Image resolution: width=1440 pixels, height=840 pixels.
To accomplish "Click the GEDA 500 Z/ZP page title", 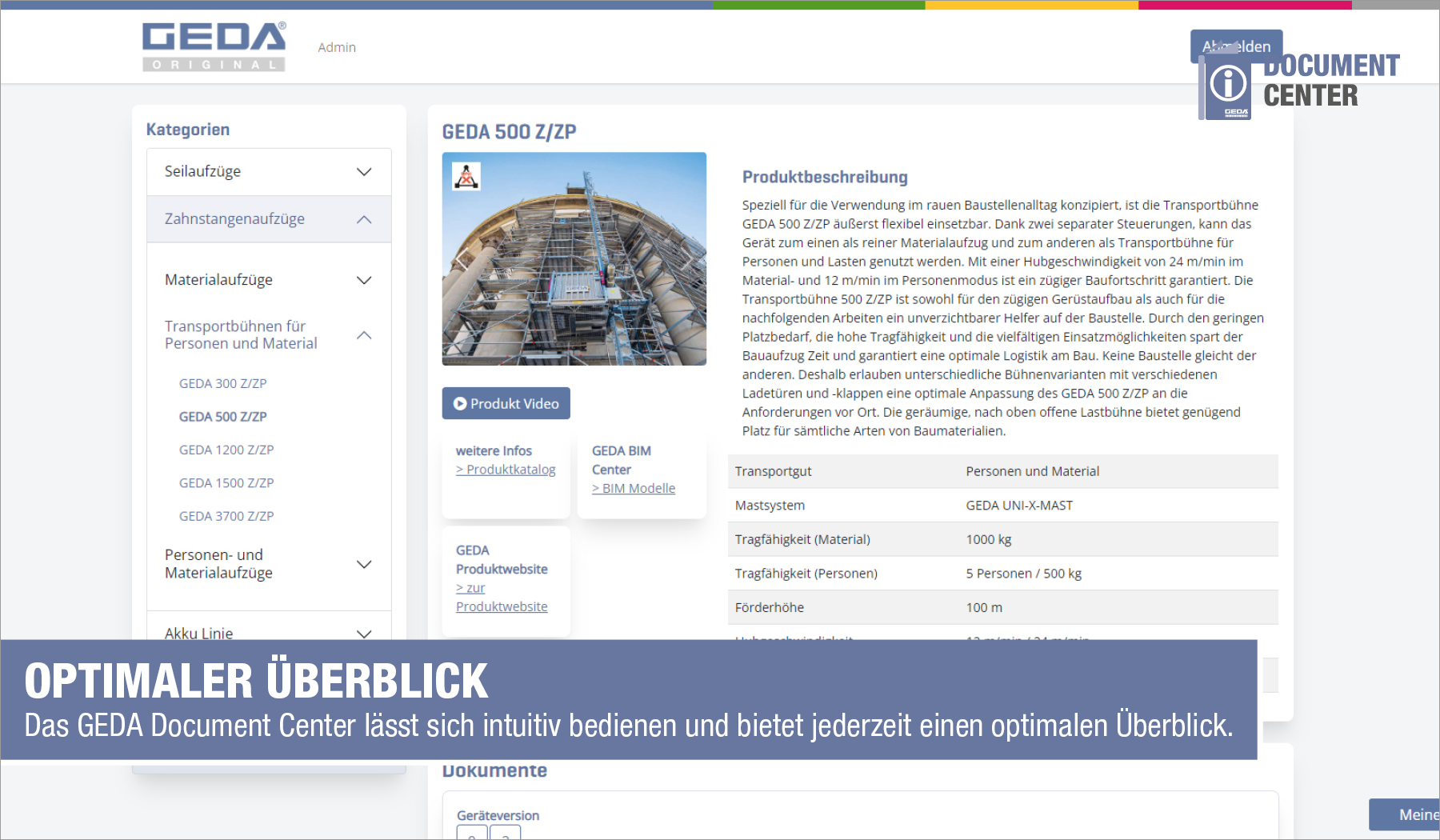I will click(509, 132).
